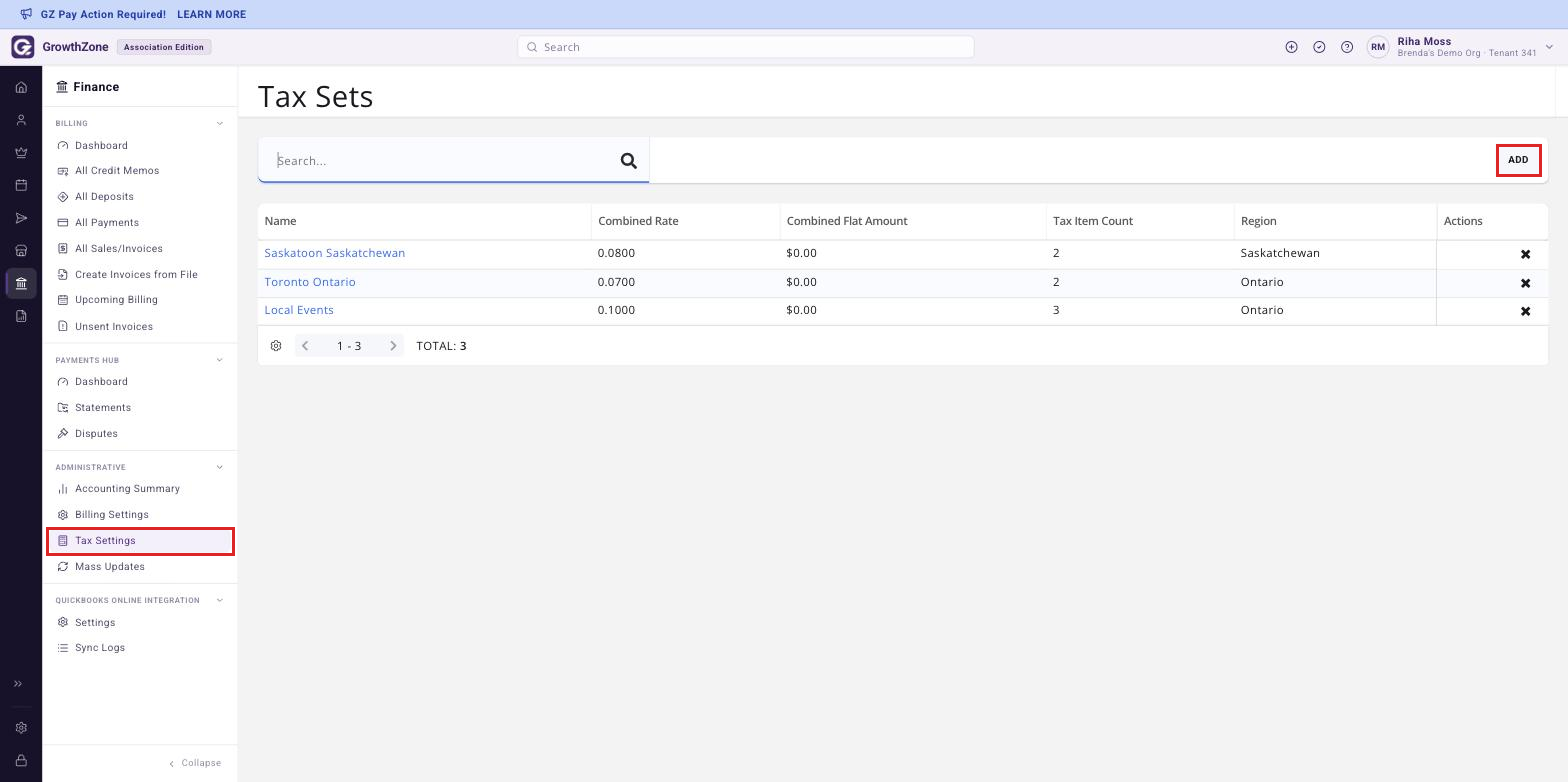
Task: Click the ADD button
Action: coord(1518,160)
